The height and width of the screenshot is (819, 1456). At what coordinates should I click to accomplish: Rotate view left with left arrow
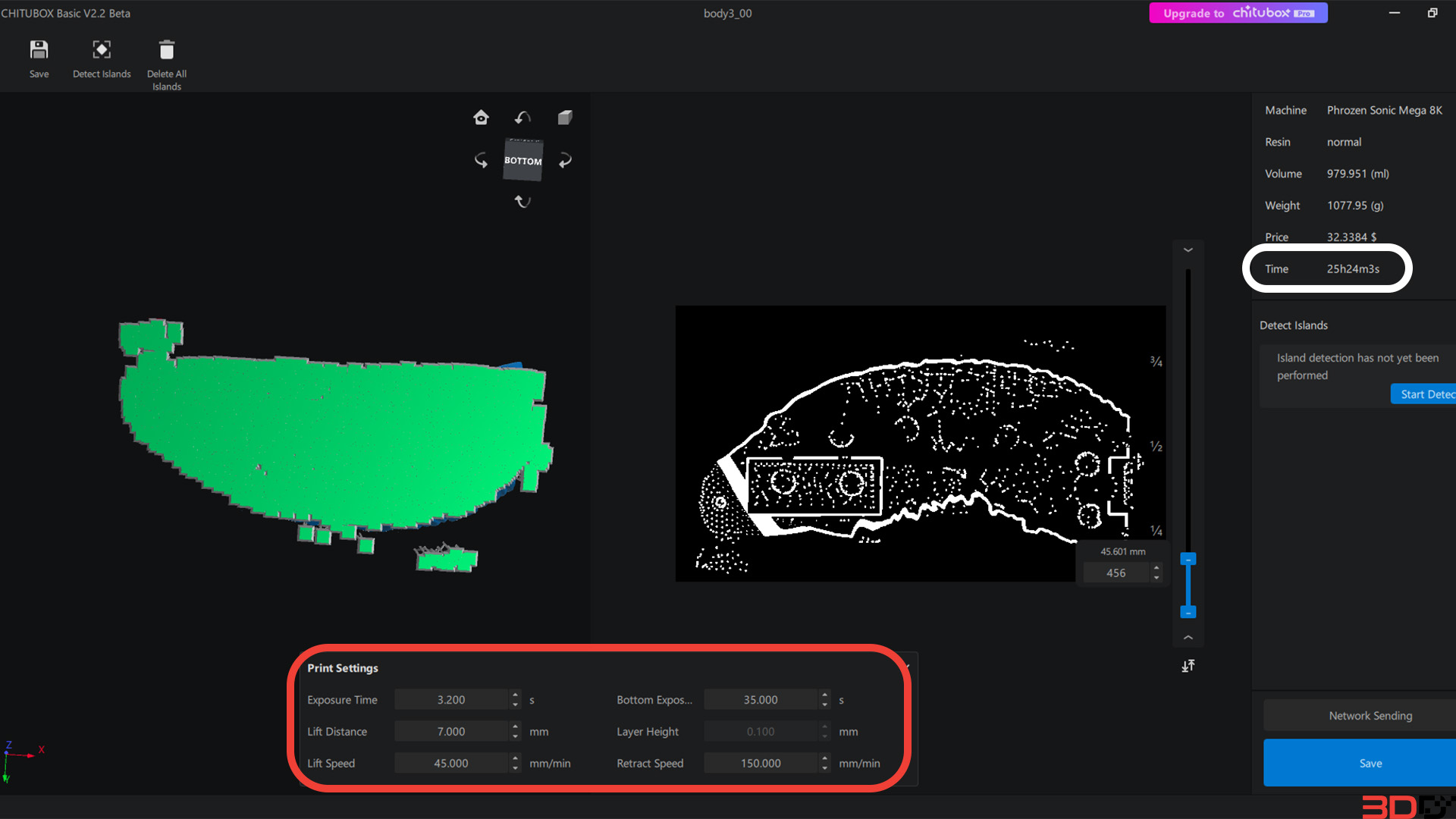481,160
